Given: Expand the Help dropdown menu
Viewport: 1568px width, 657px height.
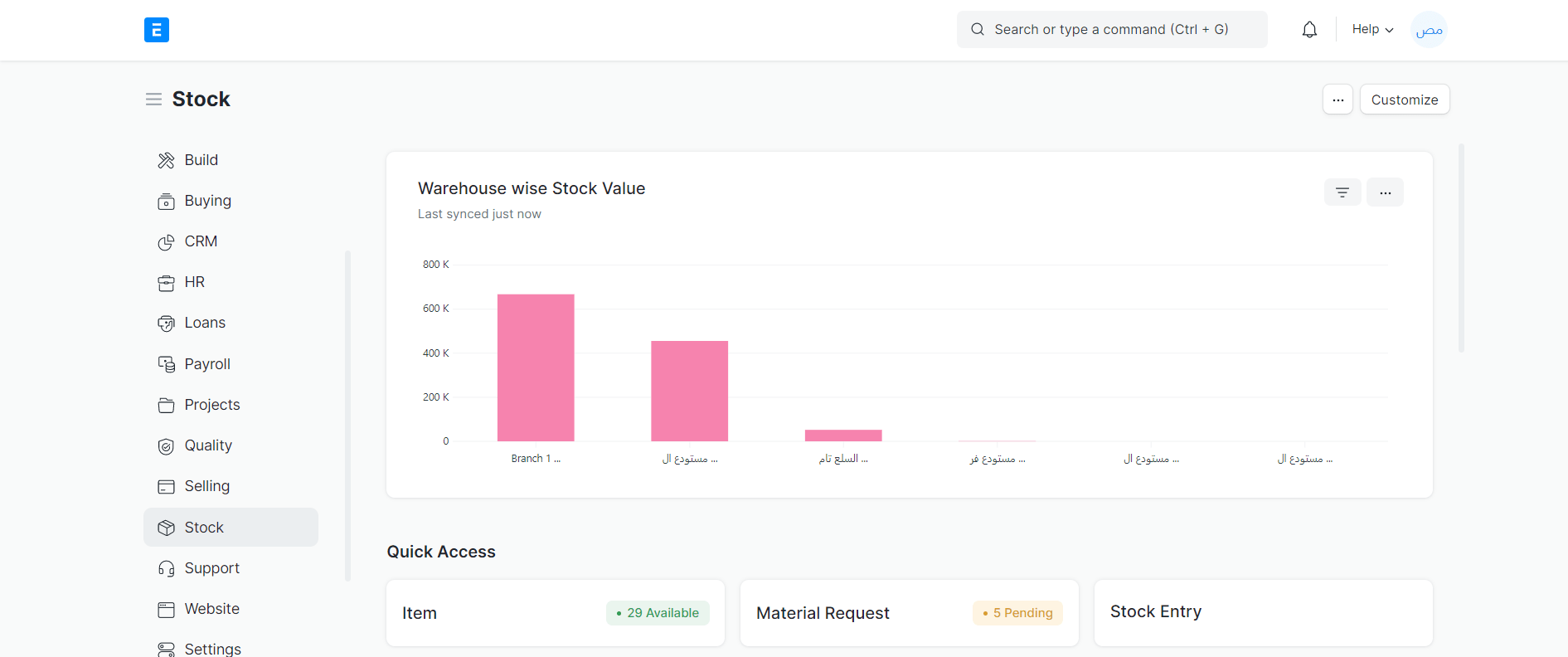Looking at the screenshot, I should (1371, 30).
